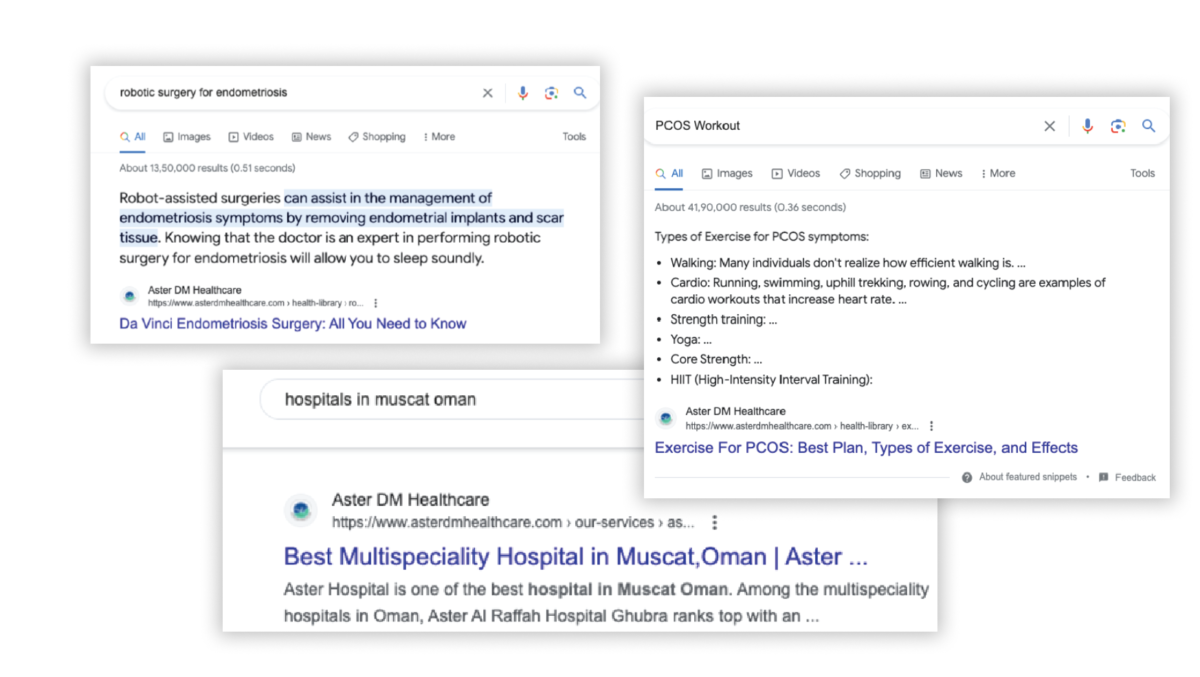
Task: Click asterdmhealthcare.com URL under PCOS result
Action: click(802, 426)
